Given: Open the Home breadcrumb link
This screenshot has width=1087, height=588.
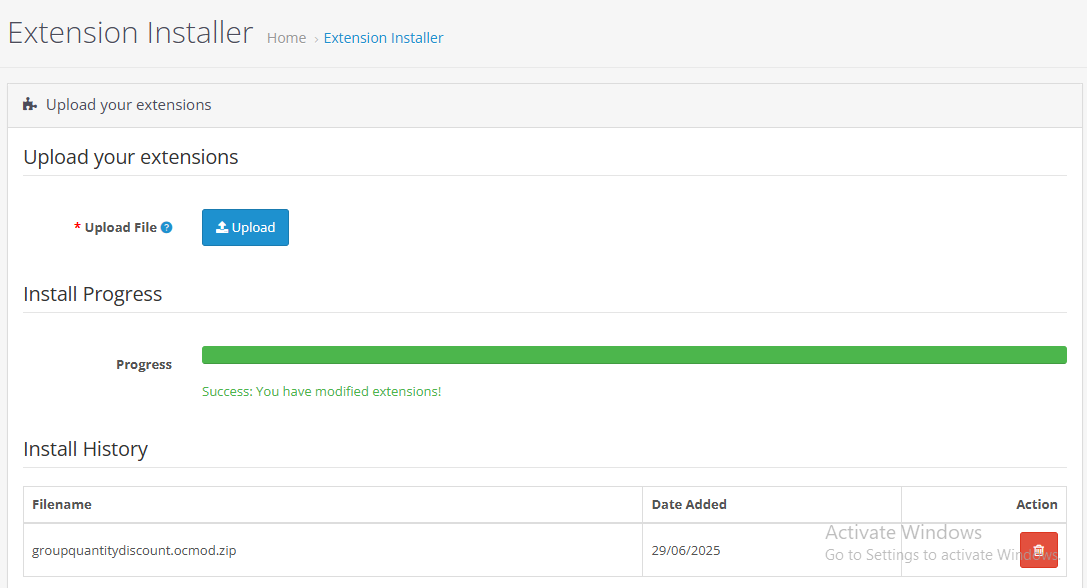Looking at the screenshot, I should pyautogui.click(x=286, y=37).
